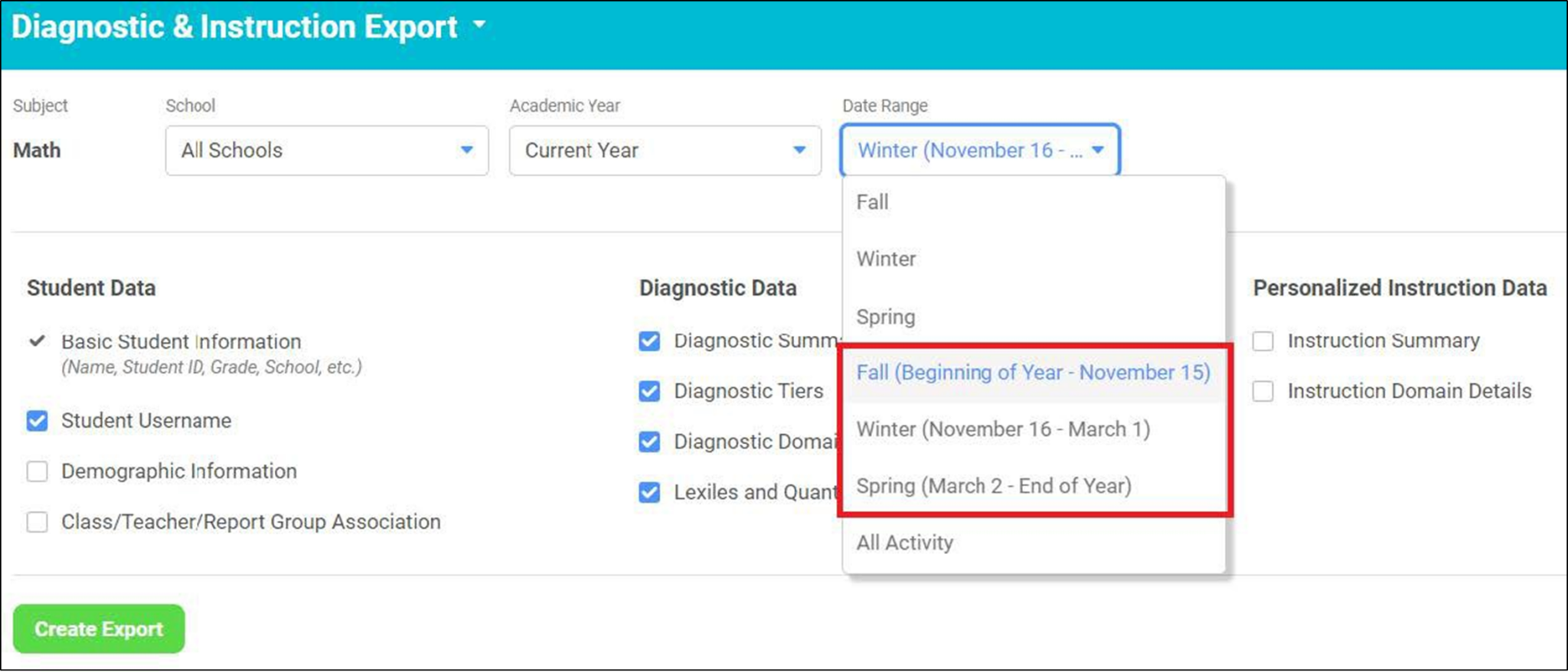The image size is (1568, 672).
Task: Open the Diagnostic & Instruction Export title dropdown arrow
Action: tap(479, 24)
